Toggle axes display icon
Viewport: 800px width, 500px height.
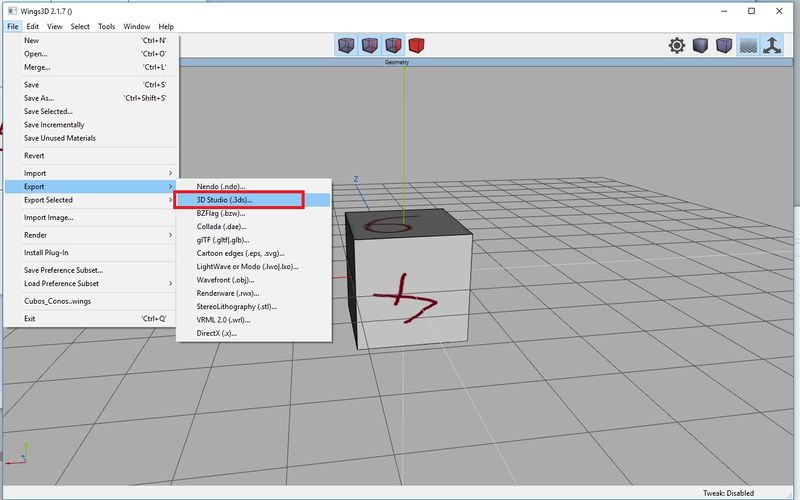pos(772,45)
